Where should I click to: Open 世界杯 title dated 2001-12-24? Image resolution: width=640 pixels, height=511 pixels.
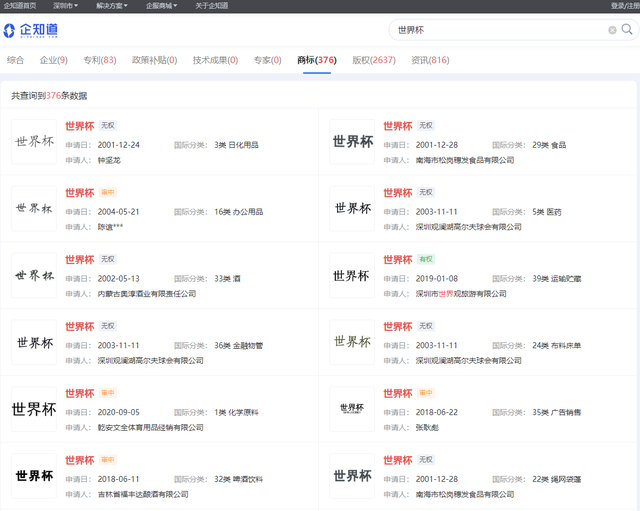pos(80,126)
